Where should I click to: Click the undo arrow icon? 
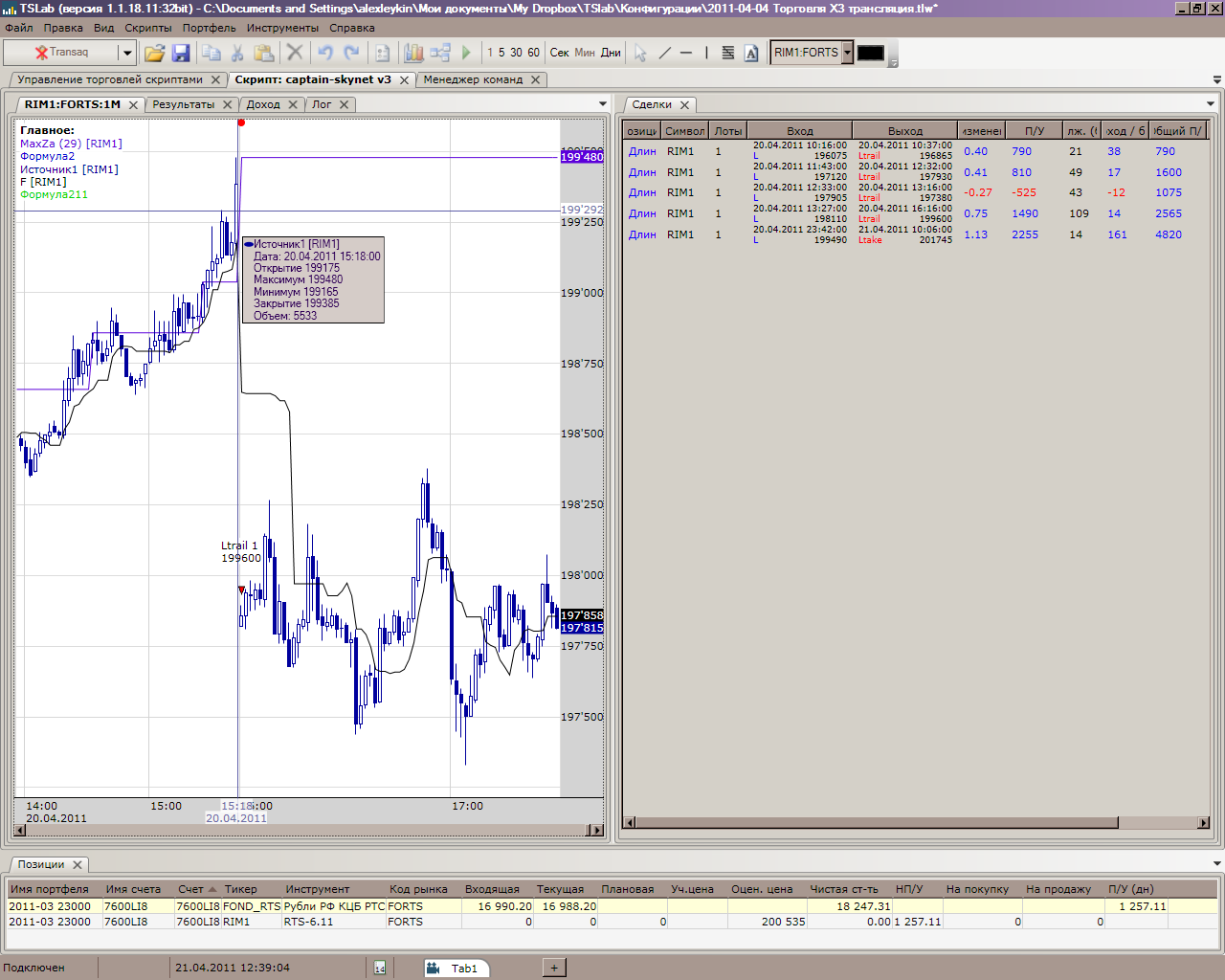click(x=325, y=53)
